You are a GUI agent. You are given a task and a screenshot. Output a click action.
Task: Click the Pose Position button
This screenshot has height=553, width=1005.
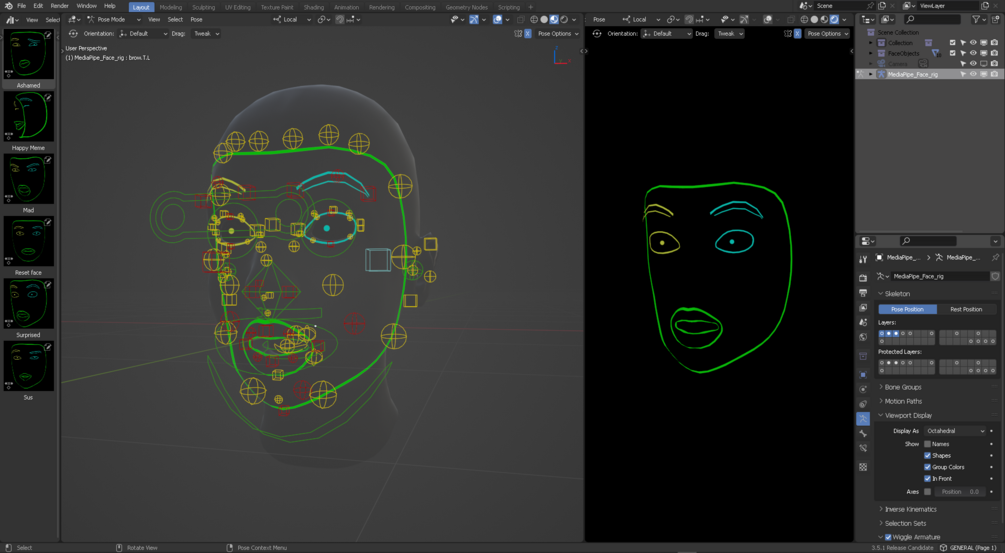(907, 310)
